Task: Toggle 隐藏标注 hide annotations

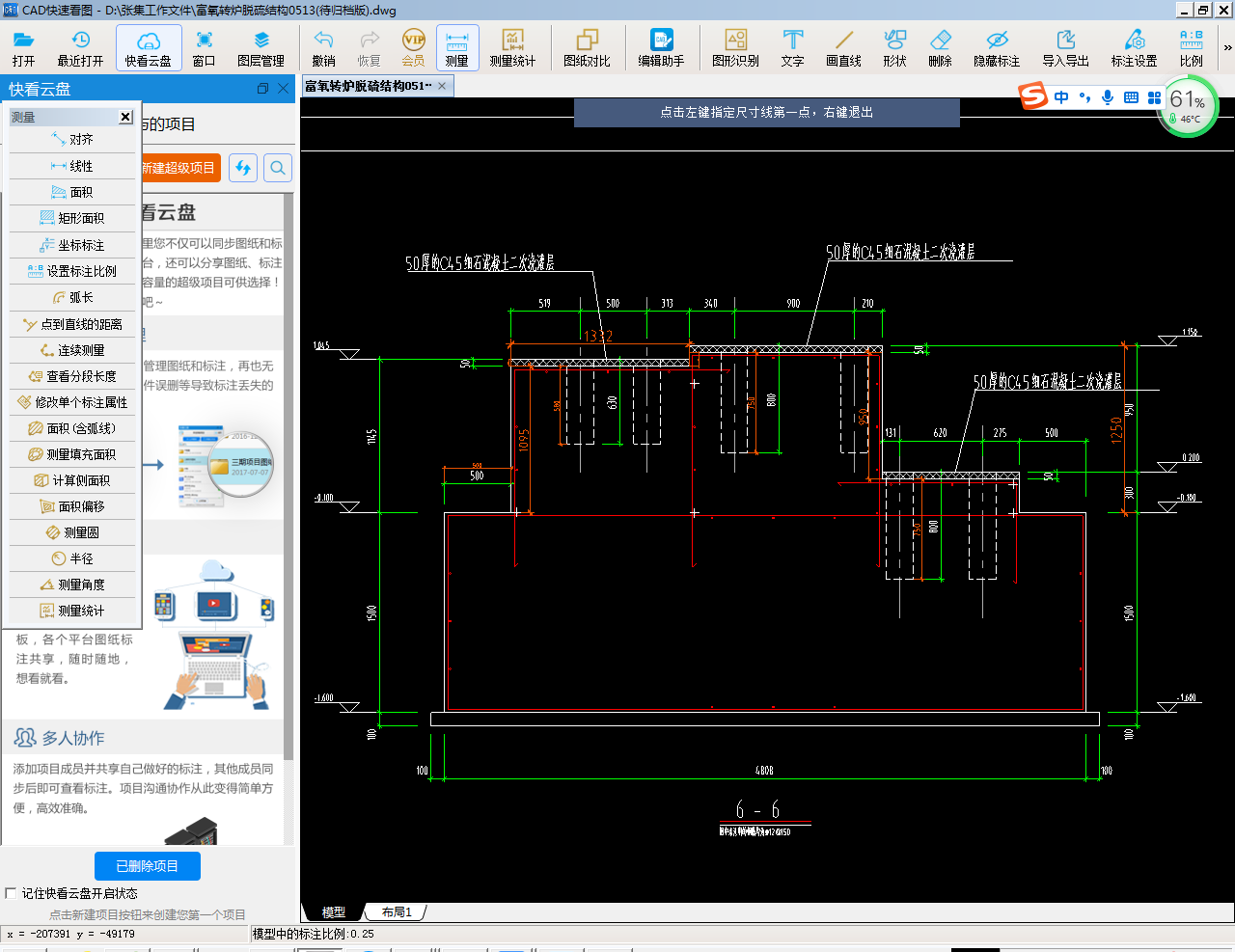Action: tap(997, 48)
